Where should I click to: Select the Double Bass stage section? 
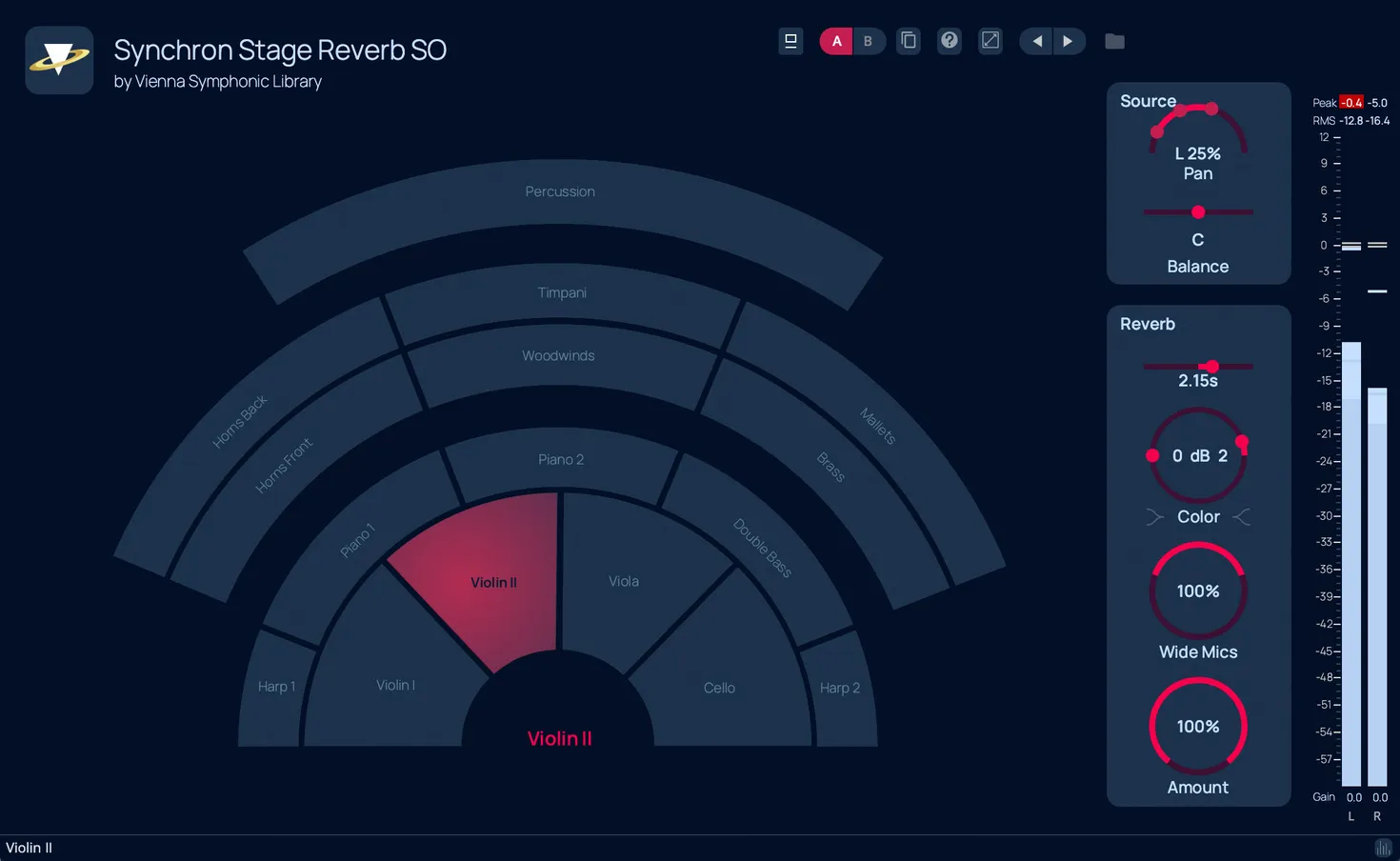tap(762, 548)
